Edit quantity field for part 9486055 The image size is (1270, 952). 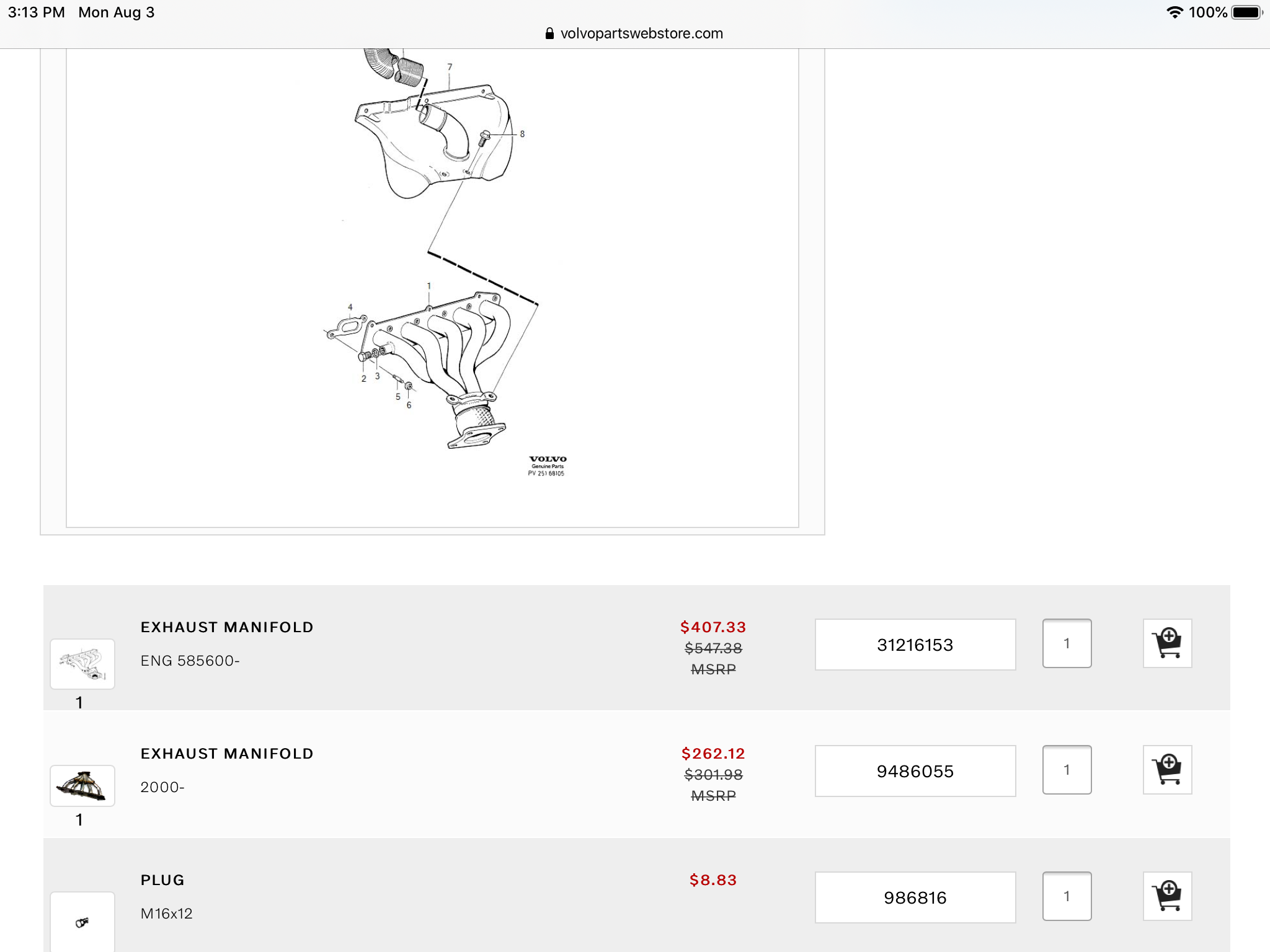(1067, 770)
